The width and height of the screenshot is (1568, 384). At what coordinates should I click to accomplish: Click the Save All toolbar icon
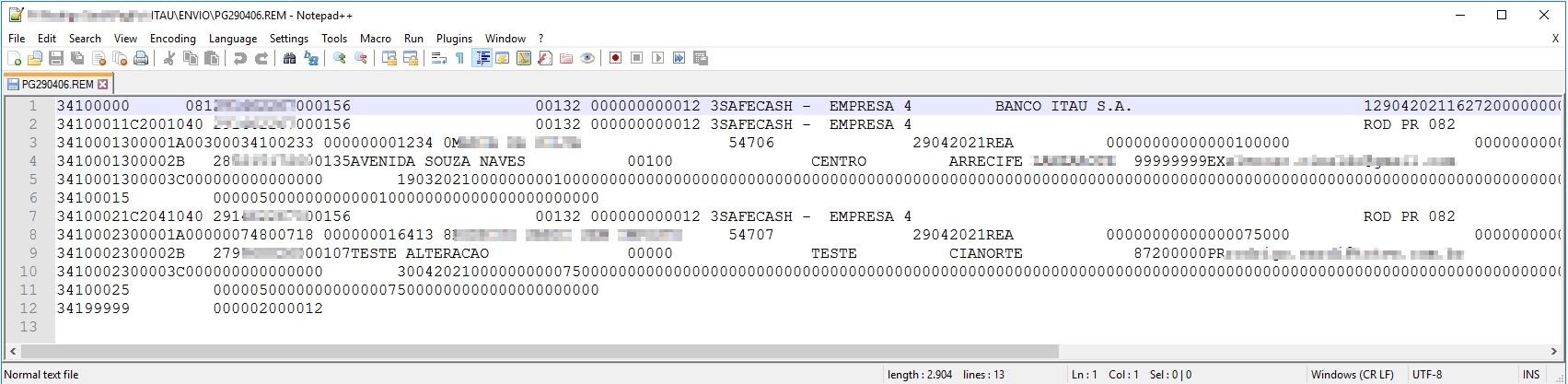click(x=77, y=58)
